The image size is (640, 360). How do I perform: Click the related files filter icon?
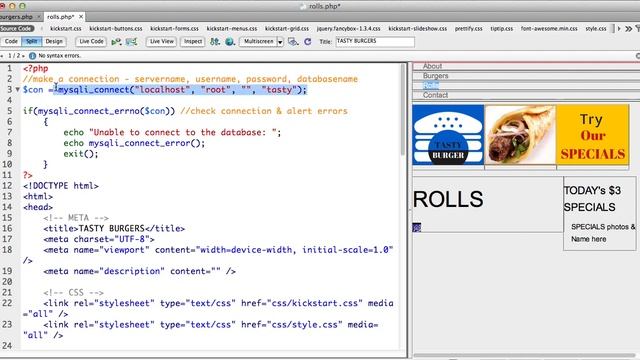[638, 29]
